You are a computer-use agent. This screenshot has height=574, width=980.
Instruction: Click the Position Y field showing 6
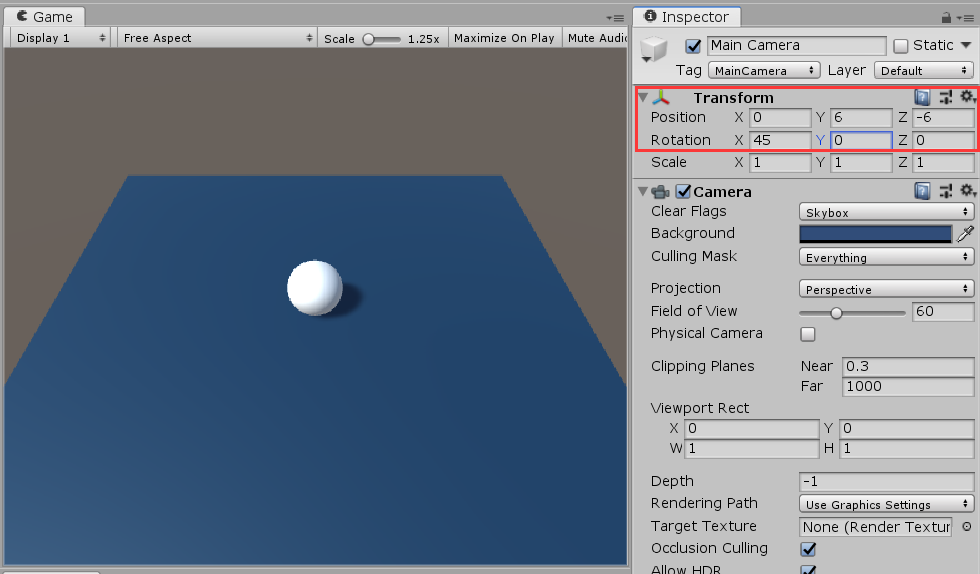[x=861, y=118]
